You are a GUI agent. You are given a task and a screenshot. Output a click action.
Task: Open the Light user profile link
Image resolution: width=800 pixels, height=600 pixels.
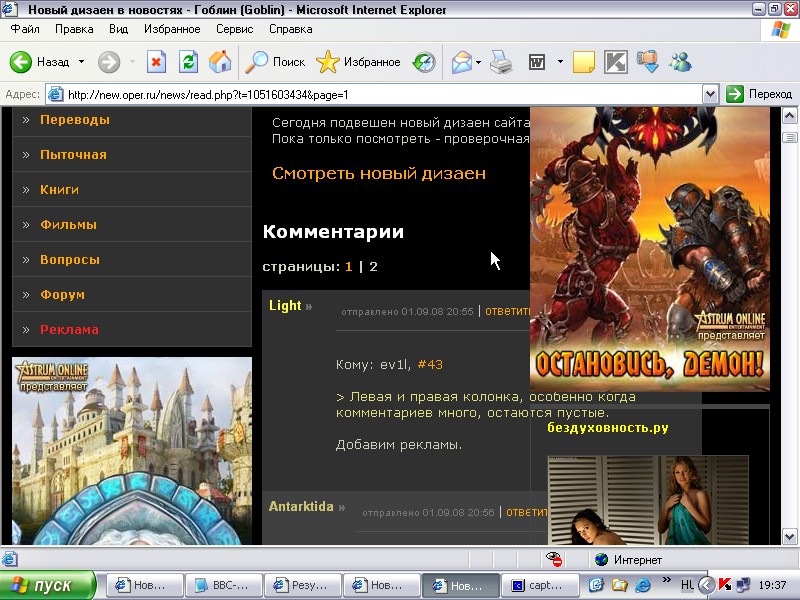285,306
